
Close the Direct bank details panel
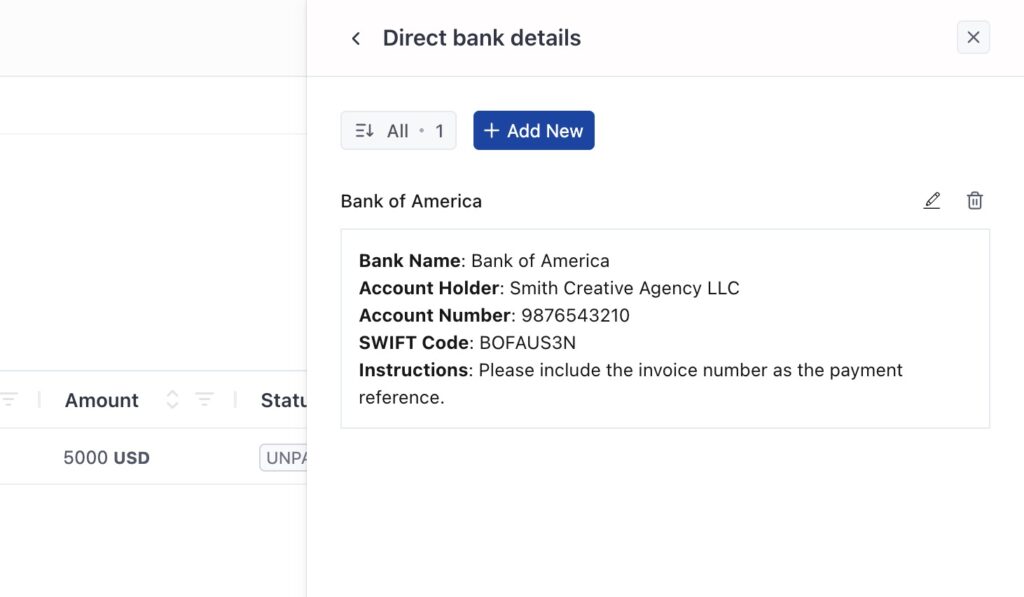point(973,37)
